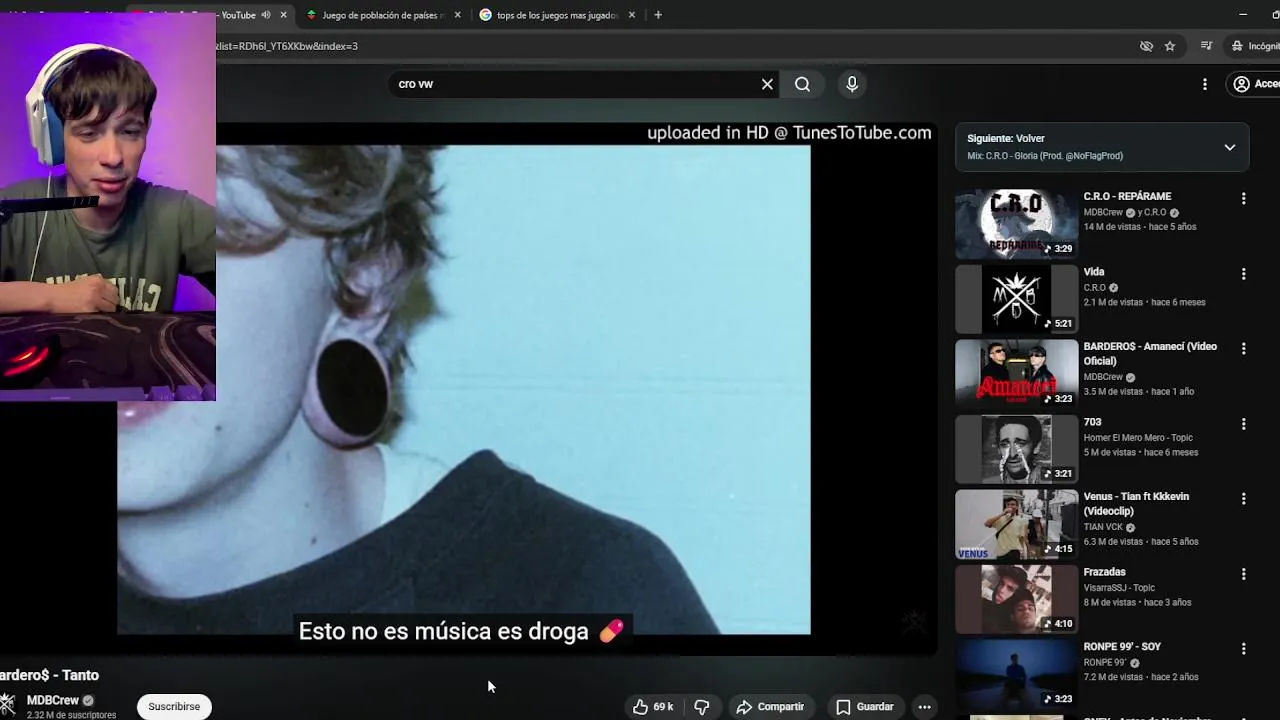Screen dimensions: 1280x720
Task: Dislike the video
Action: [702, 707]
